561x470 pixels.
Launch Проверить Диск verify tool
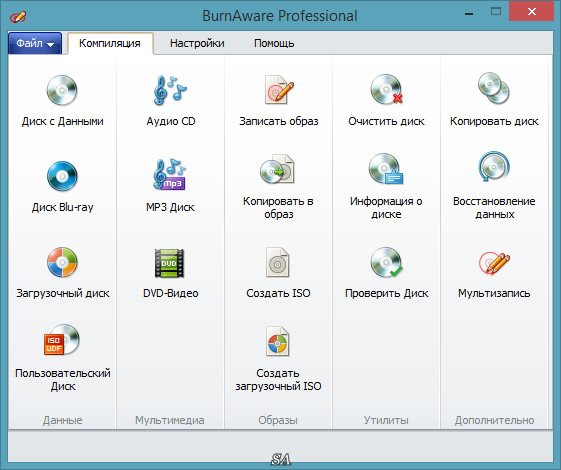pyautogui.click(x=386, y=273)
